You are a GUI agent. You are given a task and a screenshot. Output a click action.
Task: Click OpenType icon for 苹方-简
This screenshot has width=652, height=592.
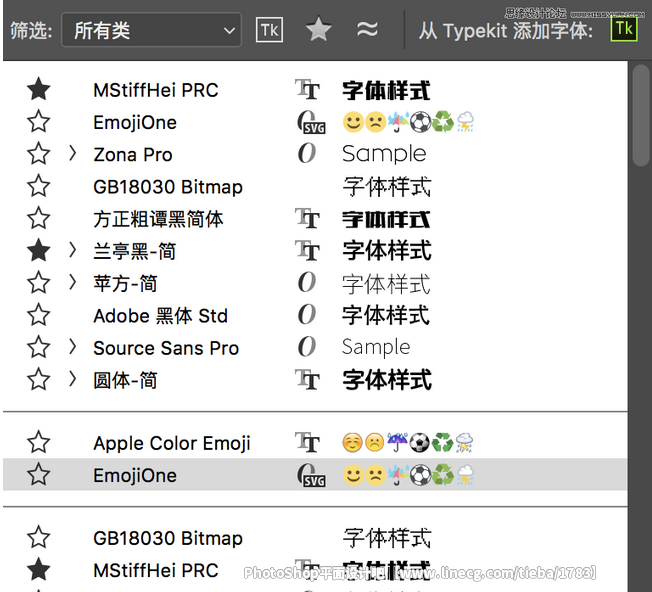pyautogui.click(x=307, y=282)
